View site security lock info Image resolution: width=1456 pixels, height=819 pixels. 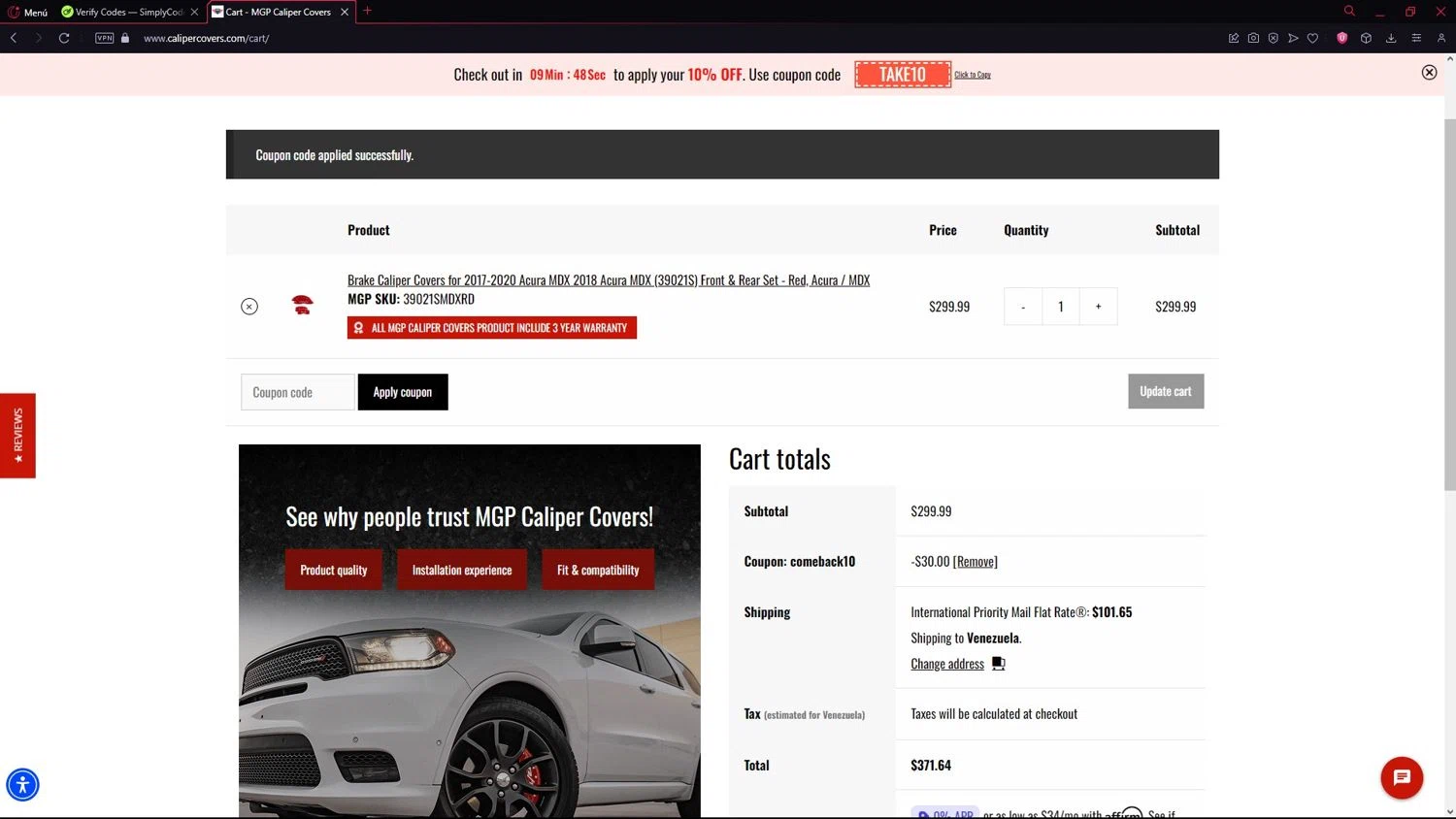tap(125, 38)
